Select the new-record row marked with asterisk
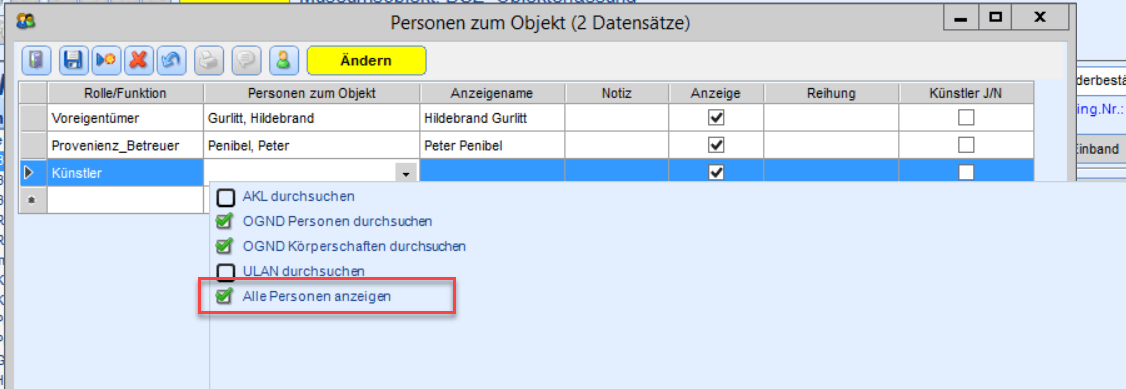1126x389 pixels. [32, 200]
